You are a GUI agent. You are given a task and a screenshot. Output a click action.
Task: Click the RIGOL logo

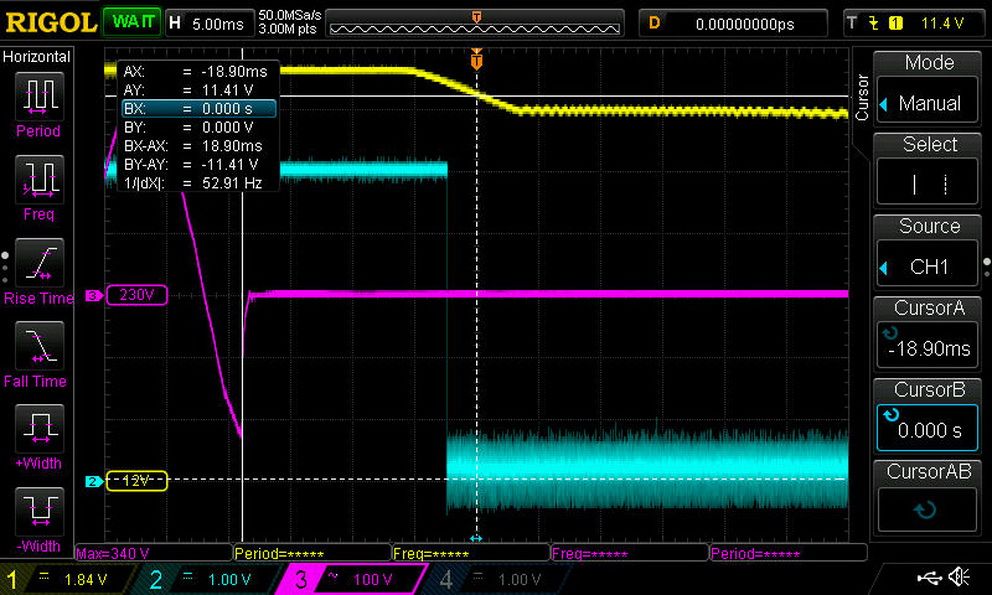coord(51,23)
